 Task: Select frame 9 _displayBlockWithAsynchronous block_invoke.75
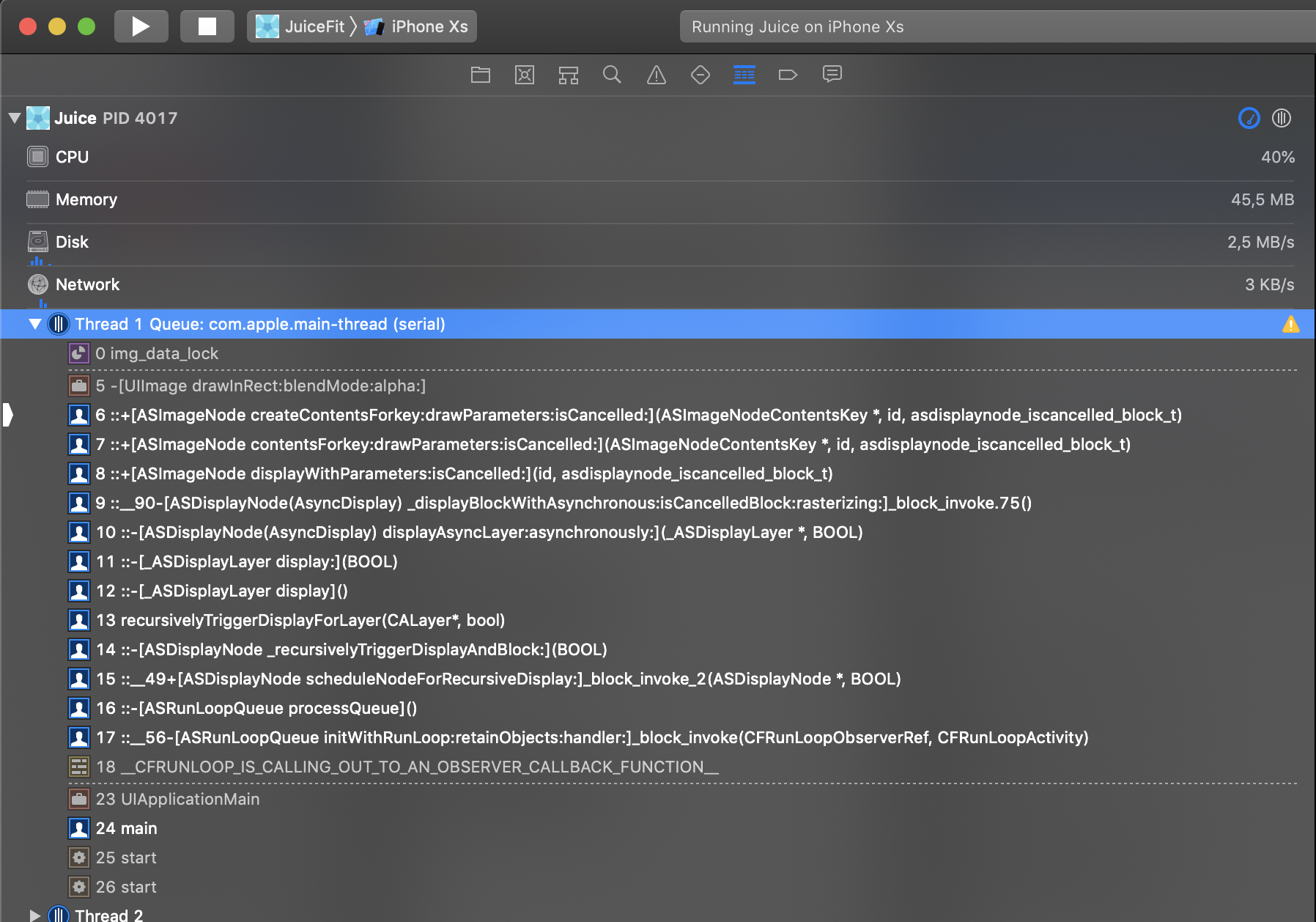click(x=658, y=503)
